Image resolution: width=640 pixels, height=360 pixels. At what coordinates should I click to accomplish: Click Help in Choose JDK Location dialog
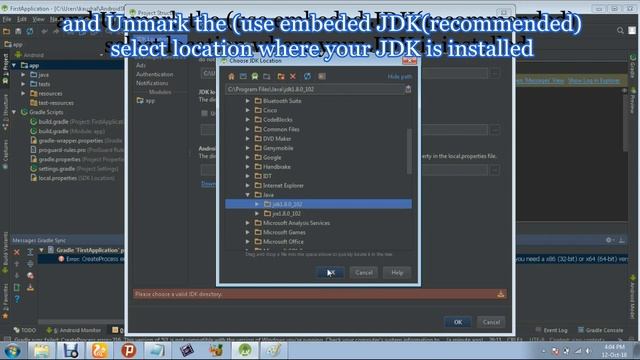click(397, 272)
